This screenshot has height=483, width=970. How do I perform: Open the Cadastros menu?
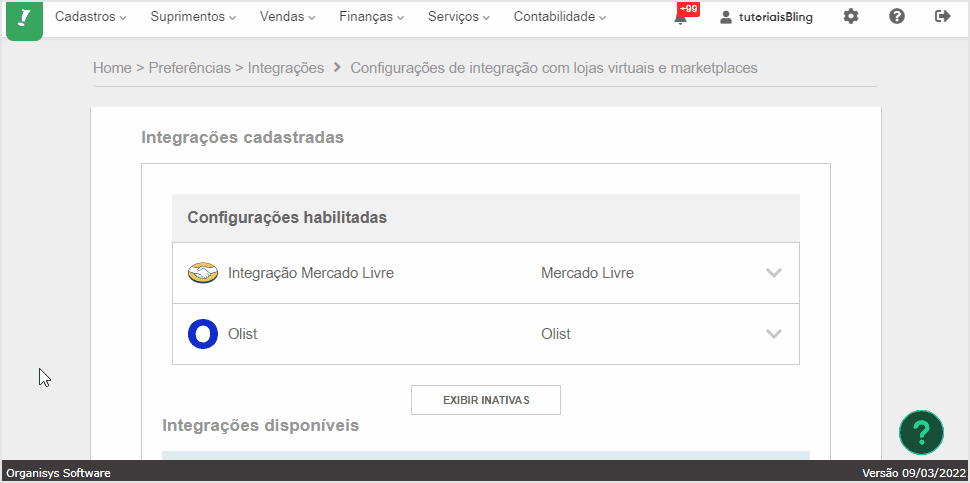pyautogui.click(x=90, y=17)
